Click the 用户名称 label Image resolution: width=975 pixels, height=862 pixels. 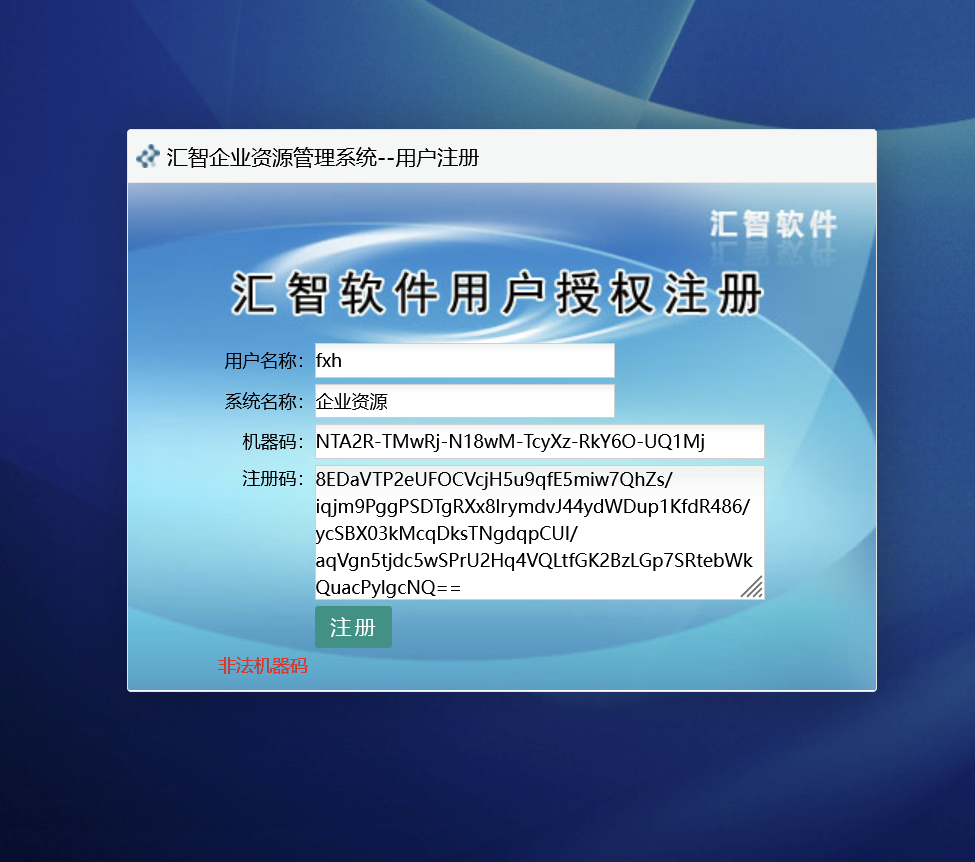(264, 361)
